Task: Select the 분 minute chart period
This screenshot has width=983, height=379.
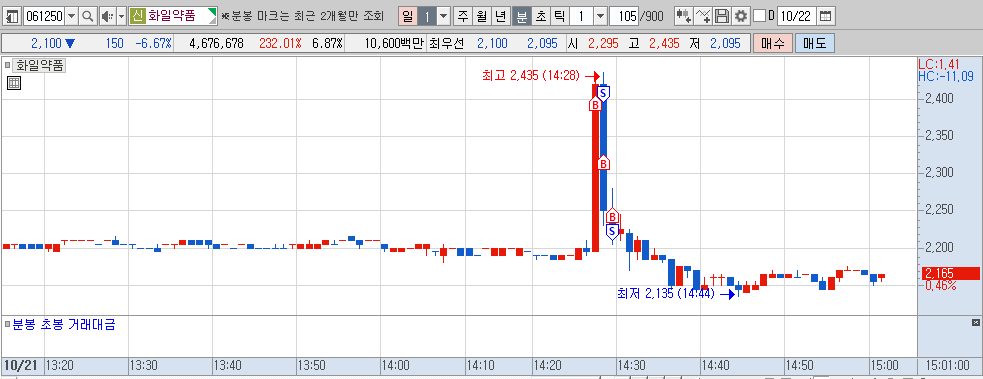Action: point(522,16)
